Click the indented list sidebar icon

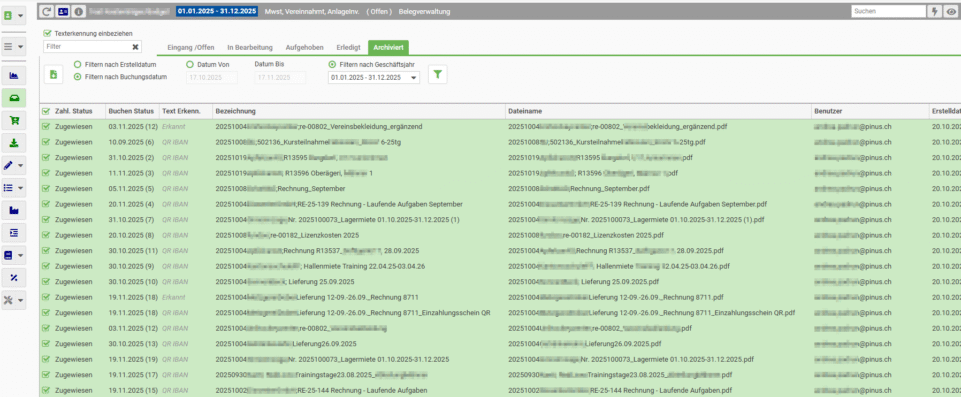(13, 233)
